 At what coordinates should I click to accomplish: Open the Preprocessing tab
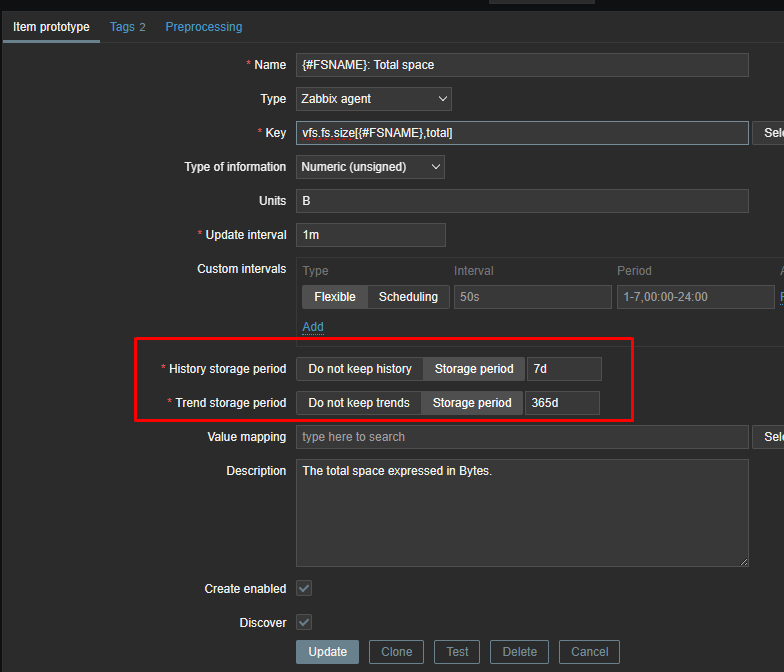pyautogui.click(x=203, y=27)
